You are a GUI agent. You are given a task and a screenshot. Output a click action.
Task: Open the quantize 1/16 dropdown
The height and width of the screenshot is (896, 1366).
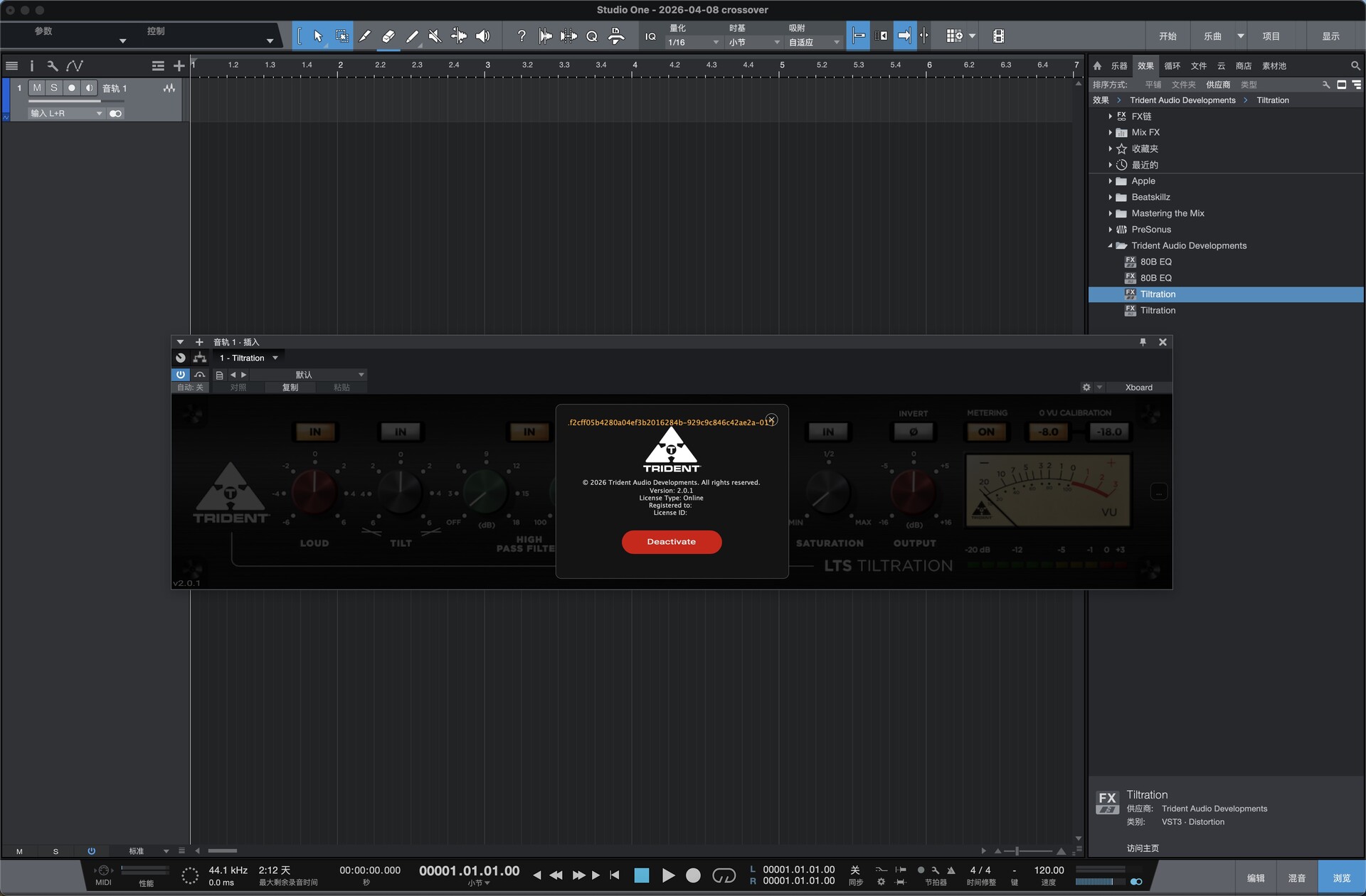pyautogui.click(x=694, y=43)
